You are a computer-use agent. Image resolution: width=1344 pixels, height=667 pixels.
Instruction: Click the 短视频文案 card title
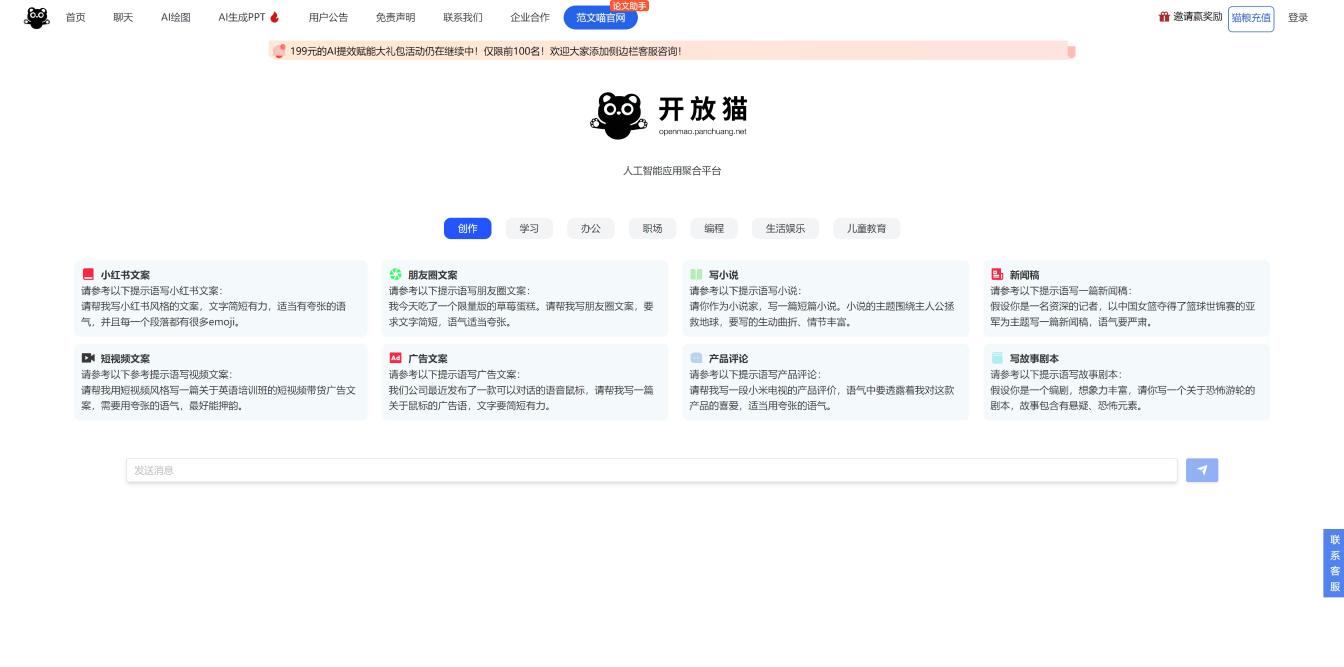[x=125, y=359]
